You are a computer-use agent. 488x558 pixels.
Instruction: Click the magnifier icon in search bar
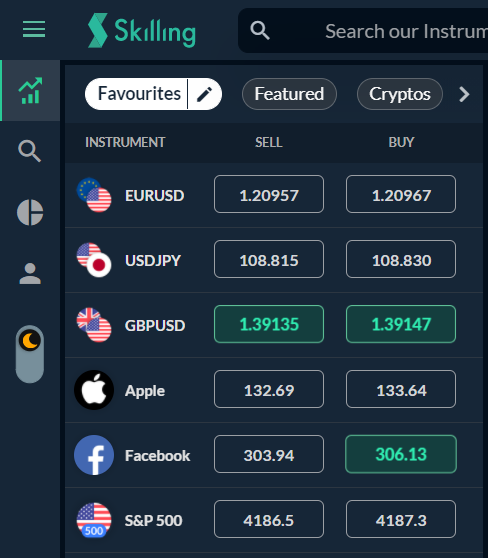click(x=260, y=30)
